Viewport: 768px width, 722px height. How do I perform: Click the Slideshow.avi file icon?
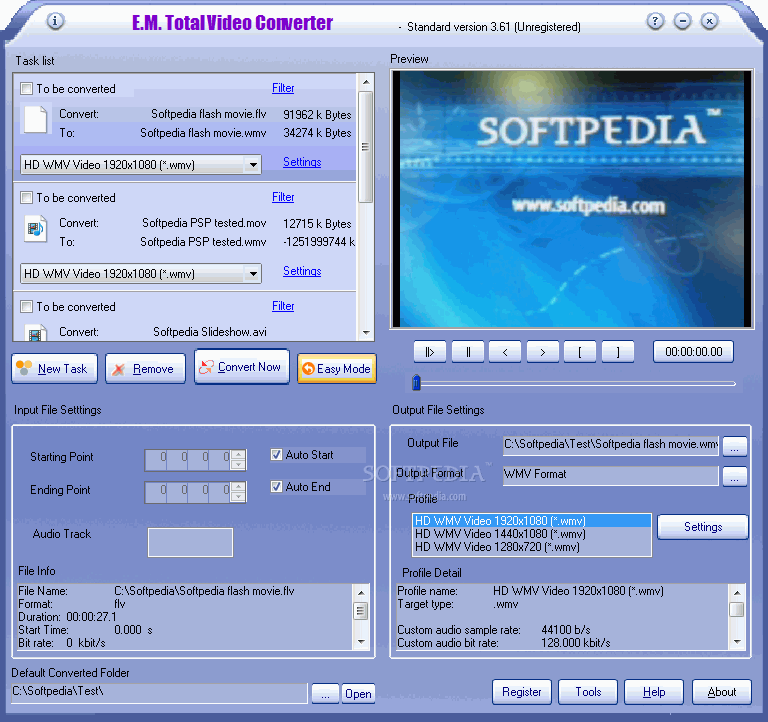point(36,333)
